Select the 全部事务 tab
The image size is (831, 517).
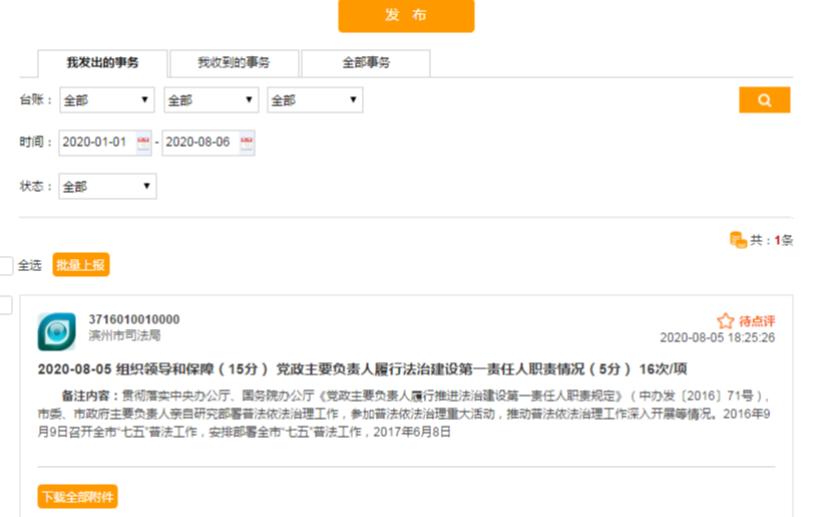point(366,63)
